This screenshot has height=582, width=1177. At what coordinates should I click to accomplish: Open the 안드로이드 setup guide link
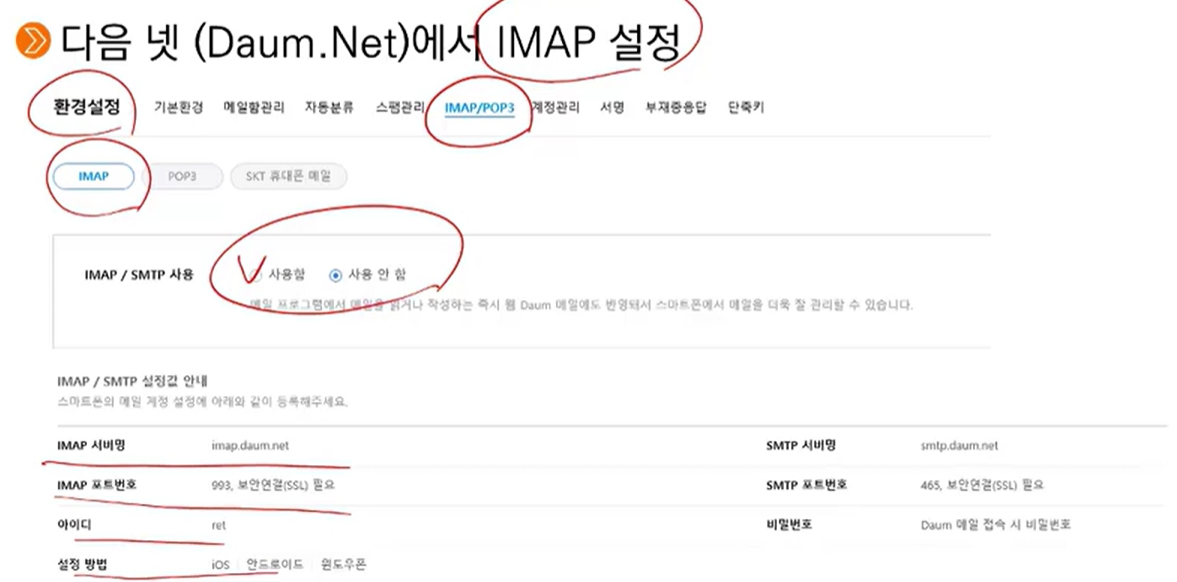(275, 564)
